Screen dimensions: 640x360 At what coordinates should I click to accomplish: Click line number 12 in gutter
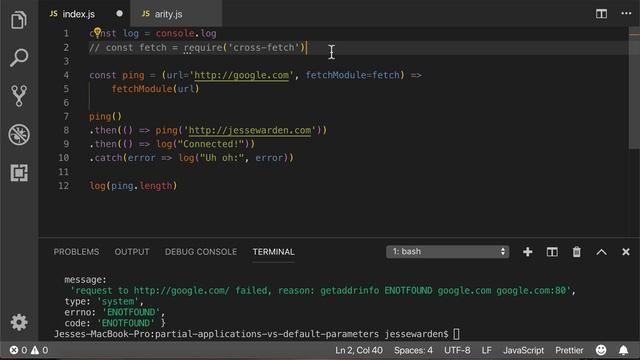tap(63, 186)
